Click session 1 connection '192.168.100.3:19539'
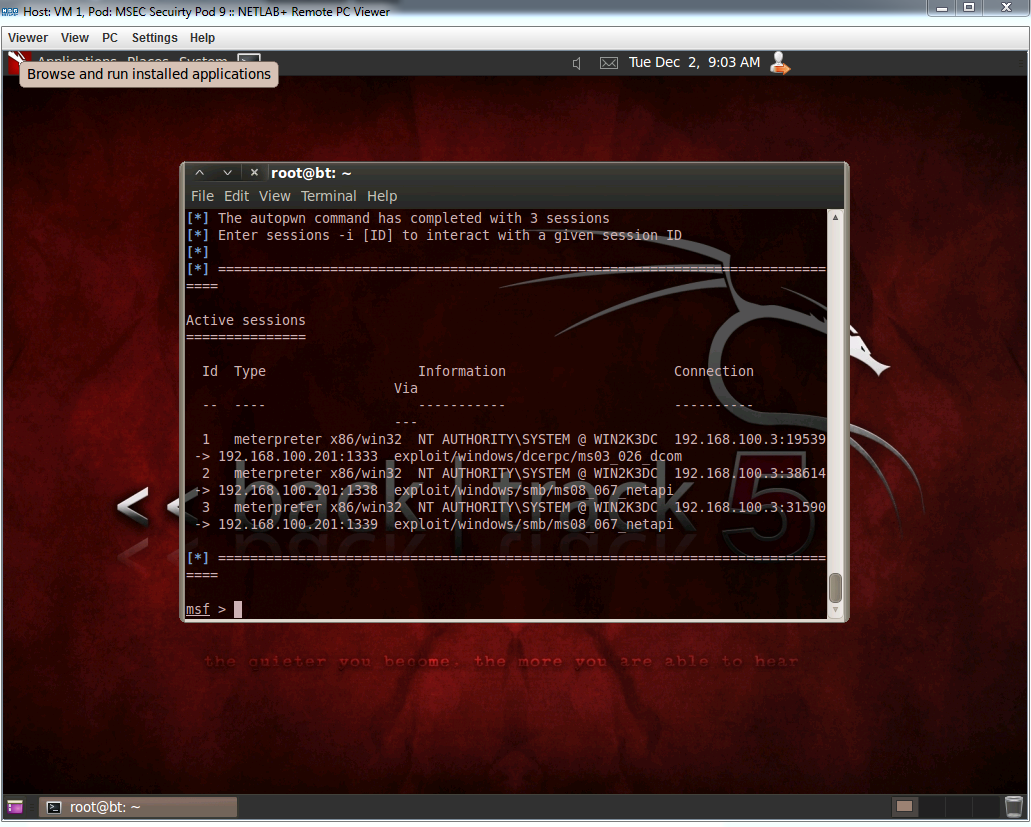This screenshot has height=827, width=1031. tap(750, 439)
